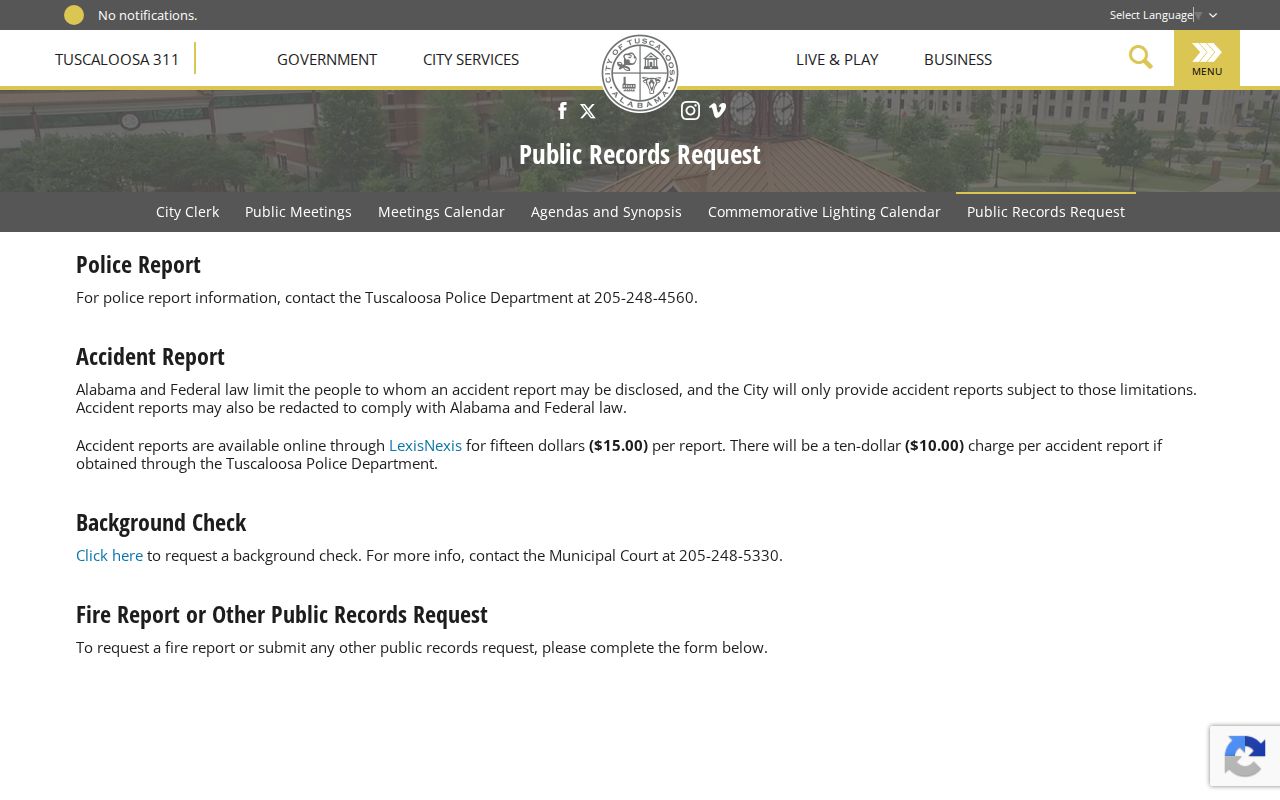Screen dimensions: 1280x800
Task: Click the 'Click here' background check link
Action: 109,556
